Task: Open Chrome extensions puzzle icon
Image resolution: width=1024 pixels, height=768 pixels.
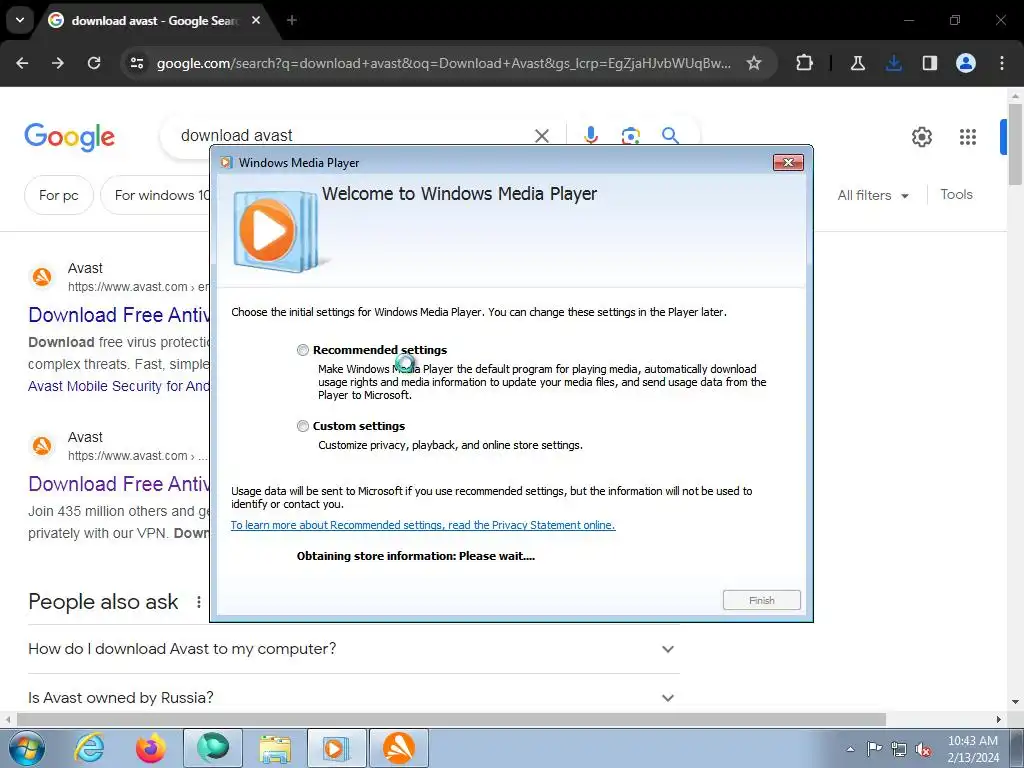Action: pyautogui.click(x=805, y=63)
